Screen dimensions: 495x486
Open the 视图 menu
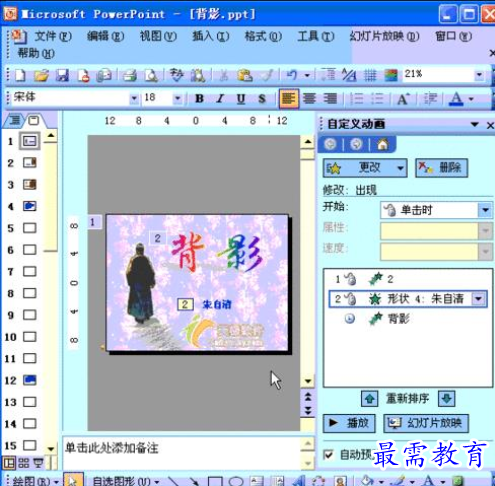[158, 36]
